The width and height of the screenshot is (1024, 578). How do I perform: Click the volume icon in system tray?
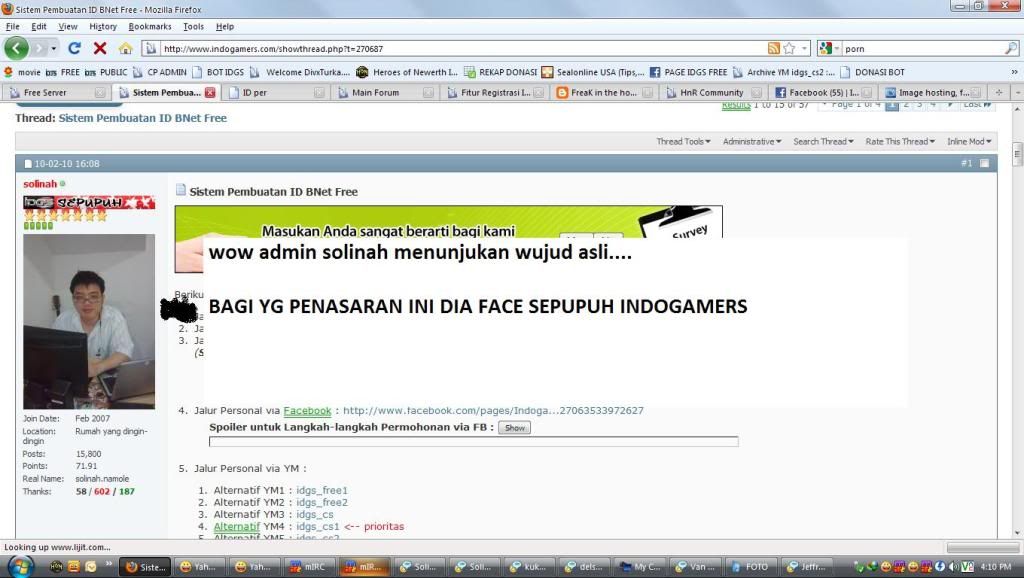(x=953, y=567)
